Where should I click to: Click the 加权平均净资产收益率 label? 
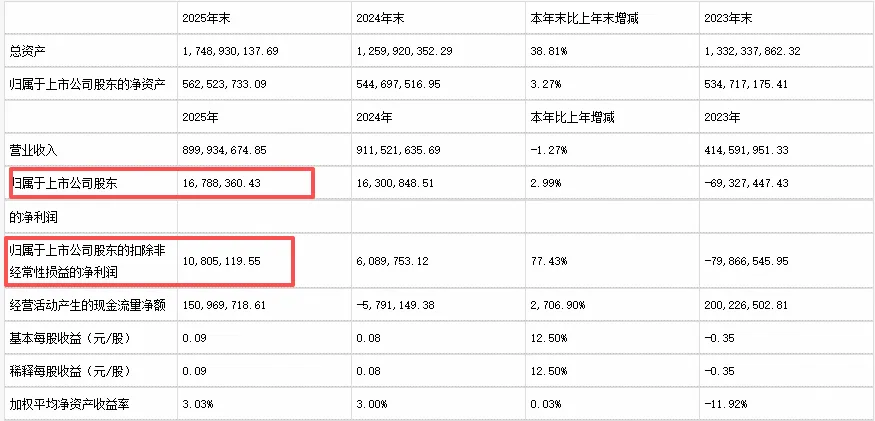(x=70, y=404)
